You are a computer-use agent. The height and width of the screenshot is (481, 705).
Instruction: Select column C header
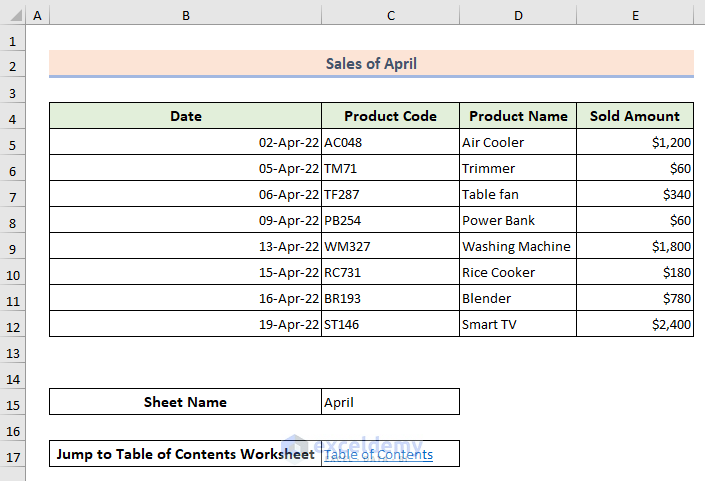pyautogui.click(x=390, y=16)
